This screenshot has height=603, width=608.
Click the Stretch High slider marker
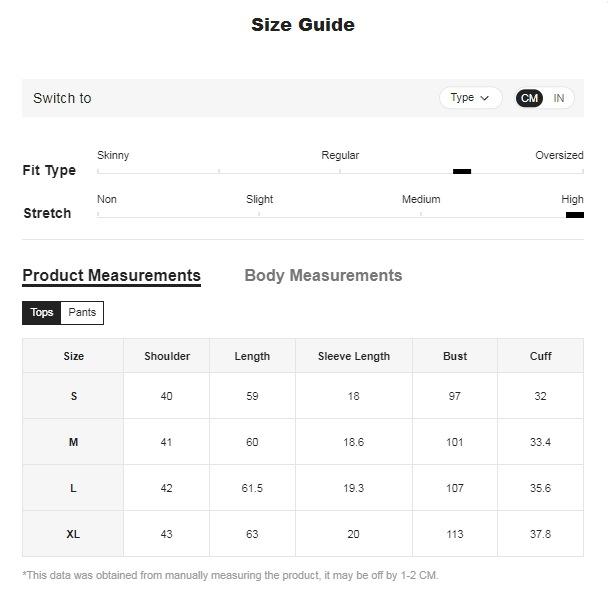[x=574, y=215]
